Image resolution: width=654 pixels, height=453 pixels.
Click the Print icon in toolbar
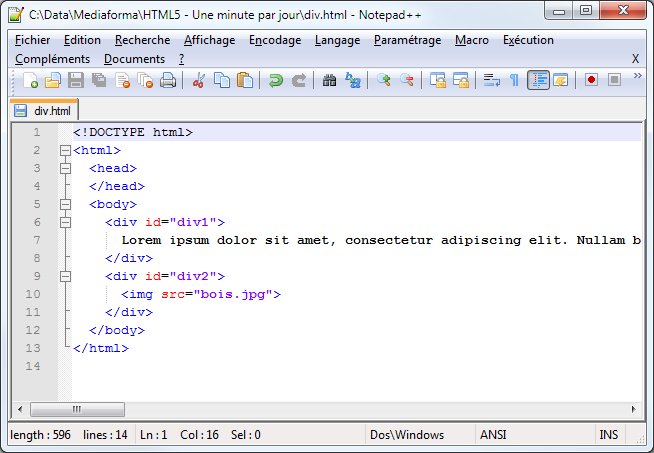click(168, 81)
